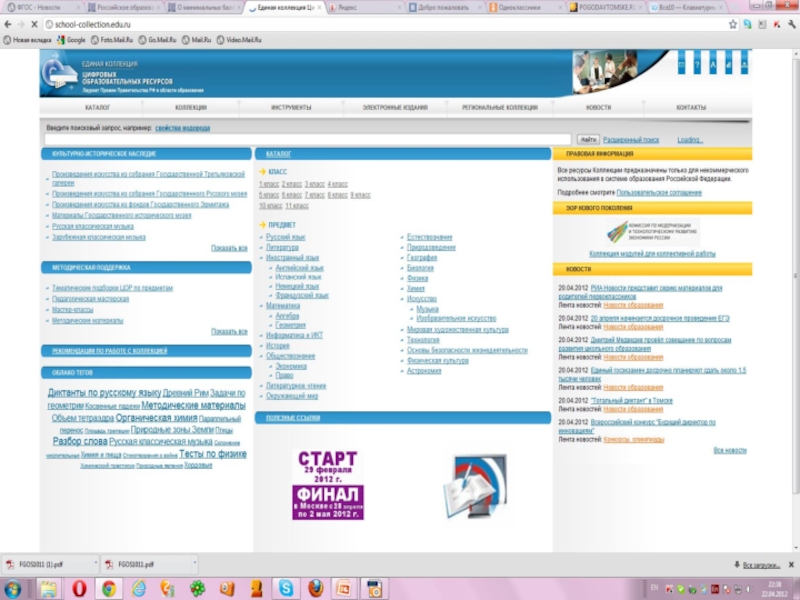Image resolution: width=800 pixels, height=600 pixels.
Task: Open dropdown arrow of FGOS2011.pdf download
Action: [x=194, y=564]
